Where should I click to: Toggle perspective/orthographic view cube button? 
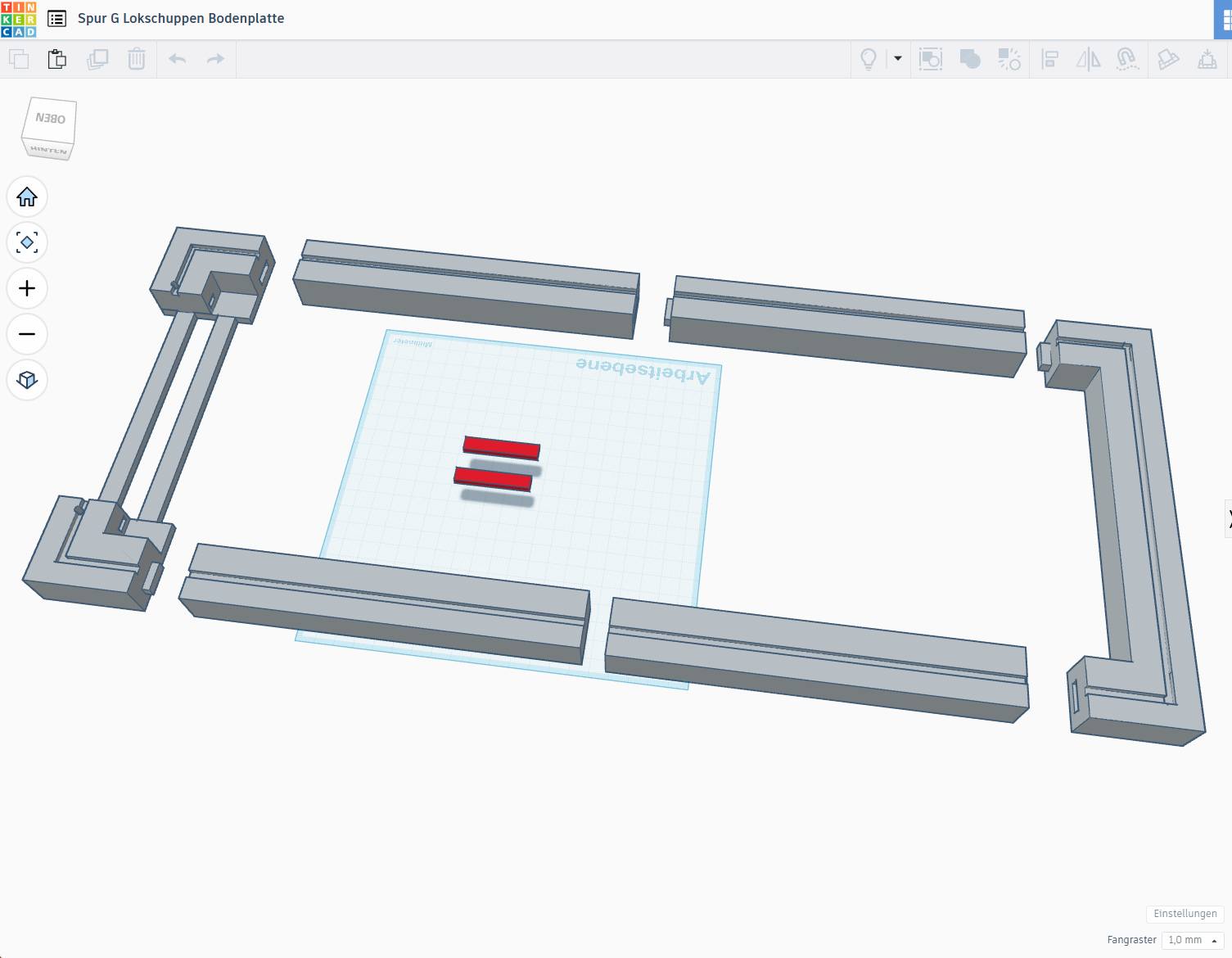point(27,381)
